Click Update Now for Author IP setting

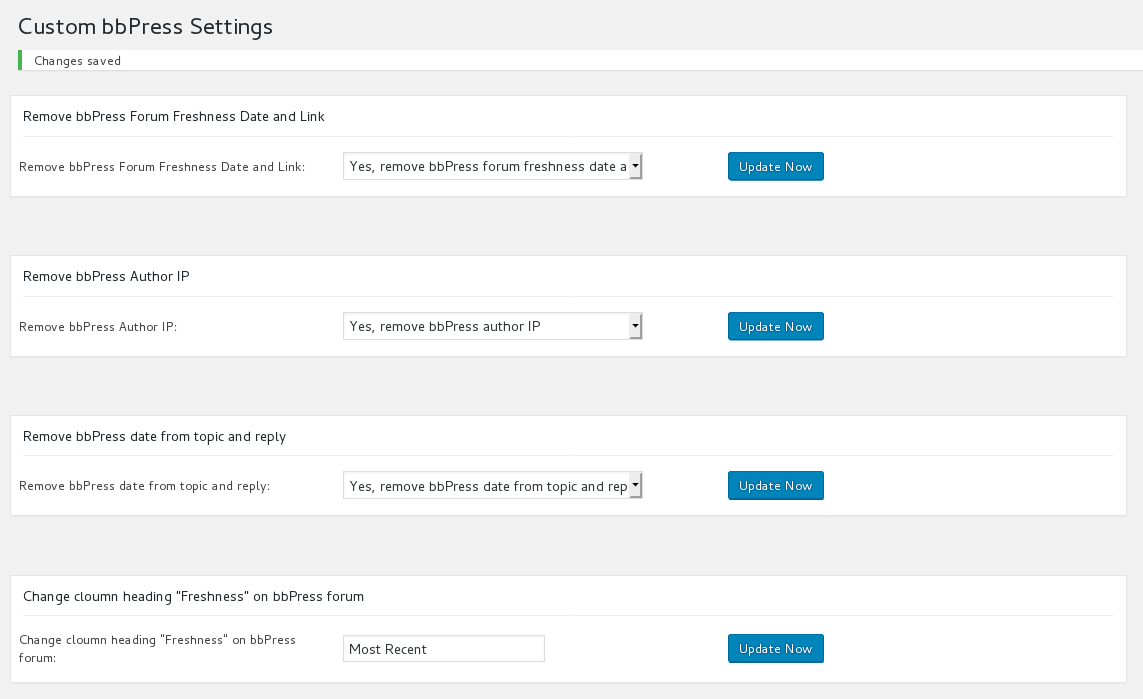pos(775,327)
